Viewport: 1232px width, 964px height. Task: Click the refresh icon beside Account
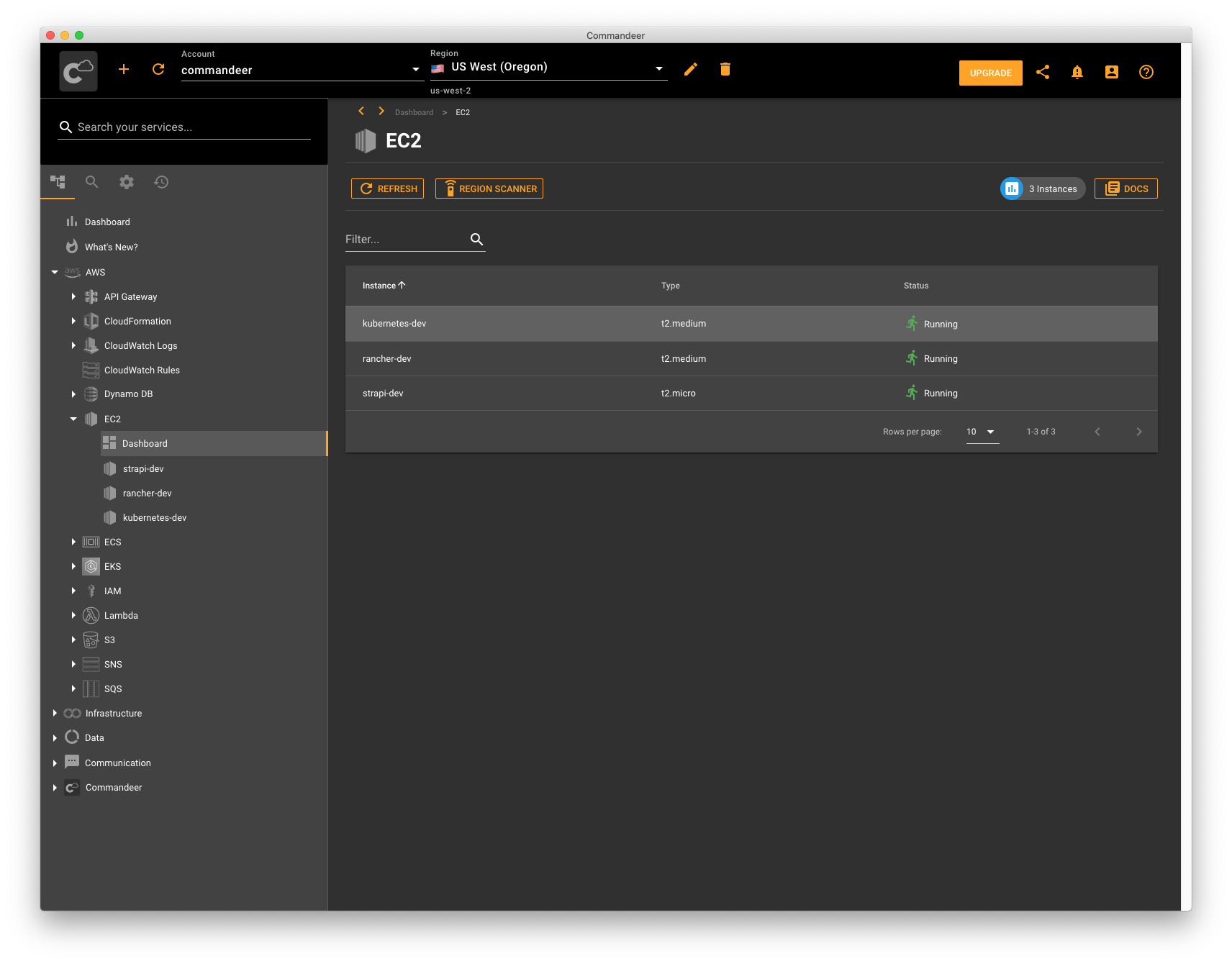(158, 69)
